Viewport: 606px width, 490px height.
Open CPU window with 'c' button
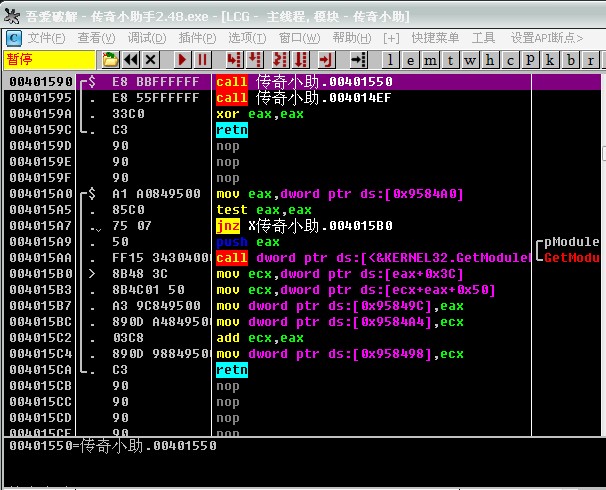tap(510, 60)
